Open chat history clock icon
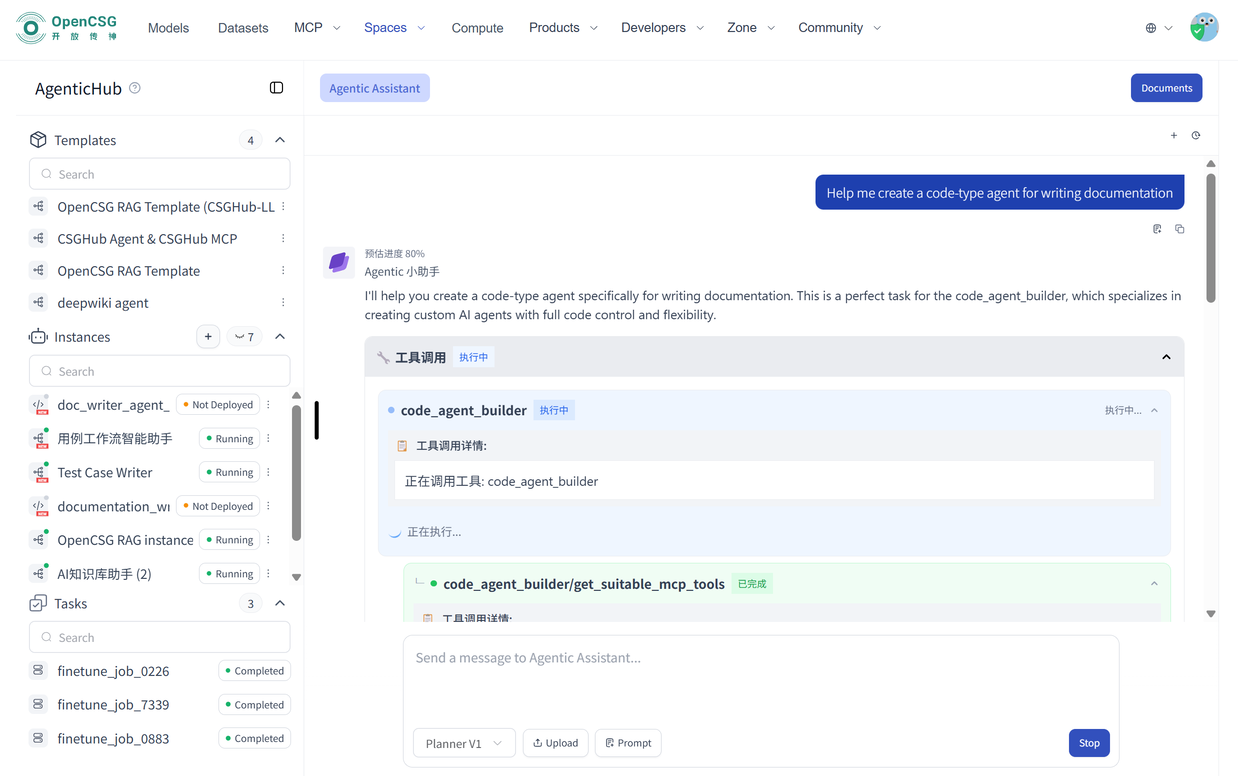Viewport: 1238px width, 776px height. [x=1196, y=135]
